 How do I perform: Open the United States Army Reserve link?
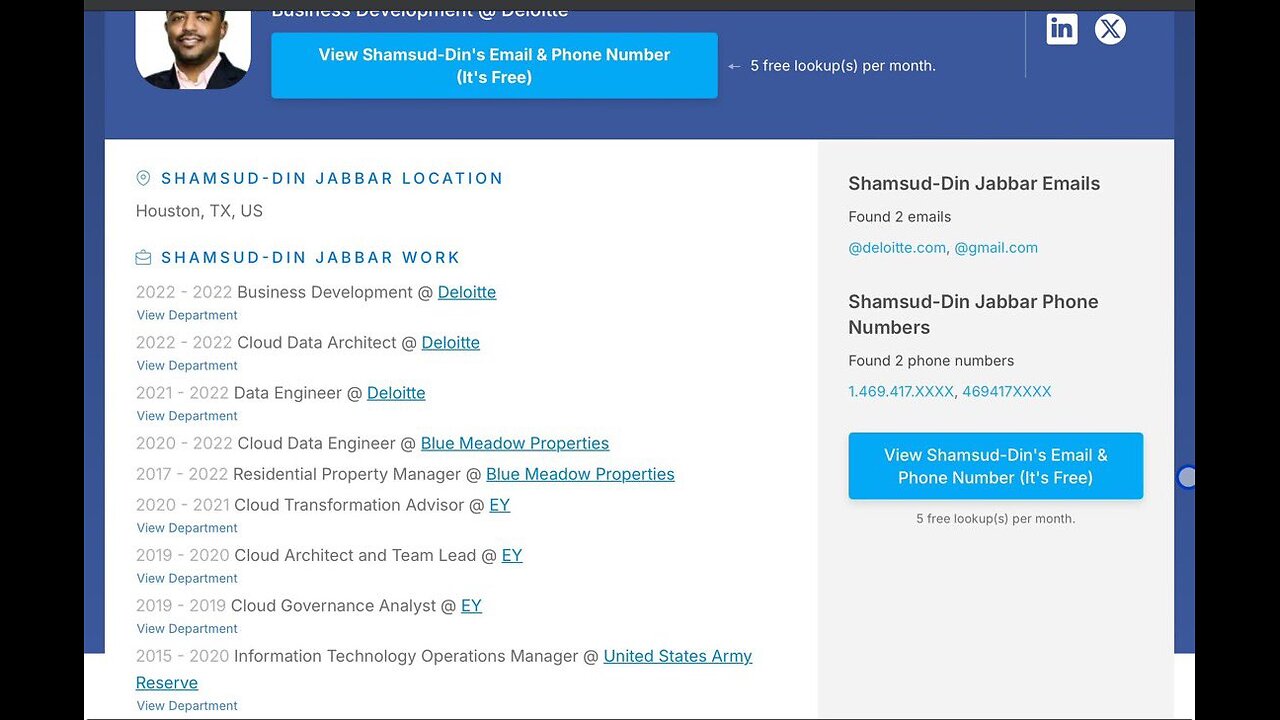click(x=678, y=656)
